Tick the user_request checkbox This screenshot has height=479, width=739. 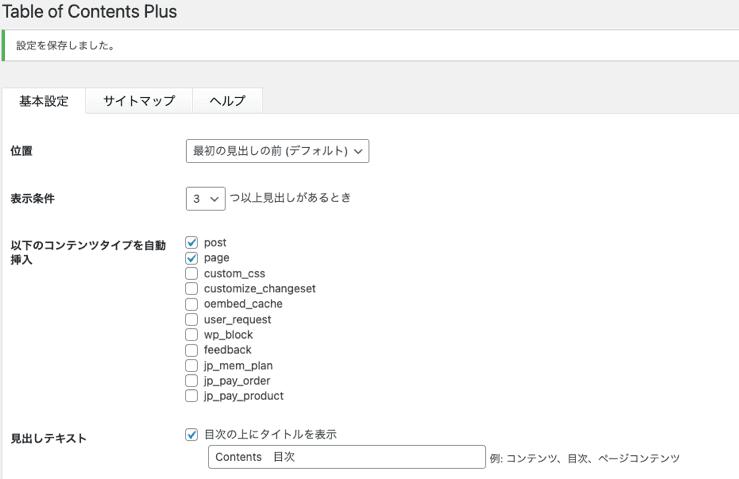click(x=191, y=319)
